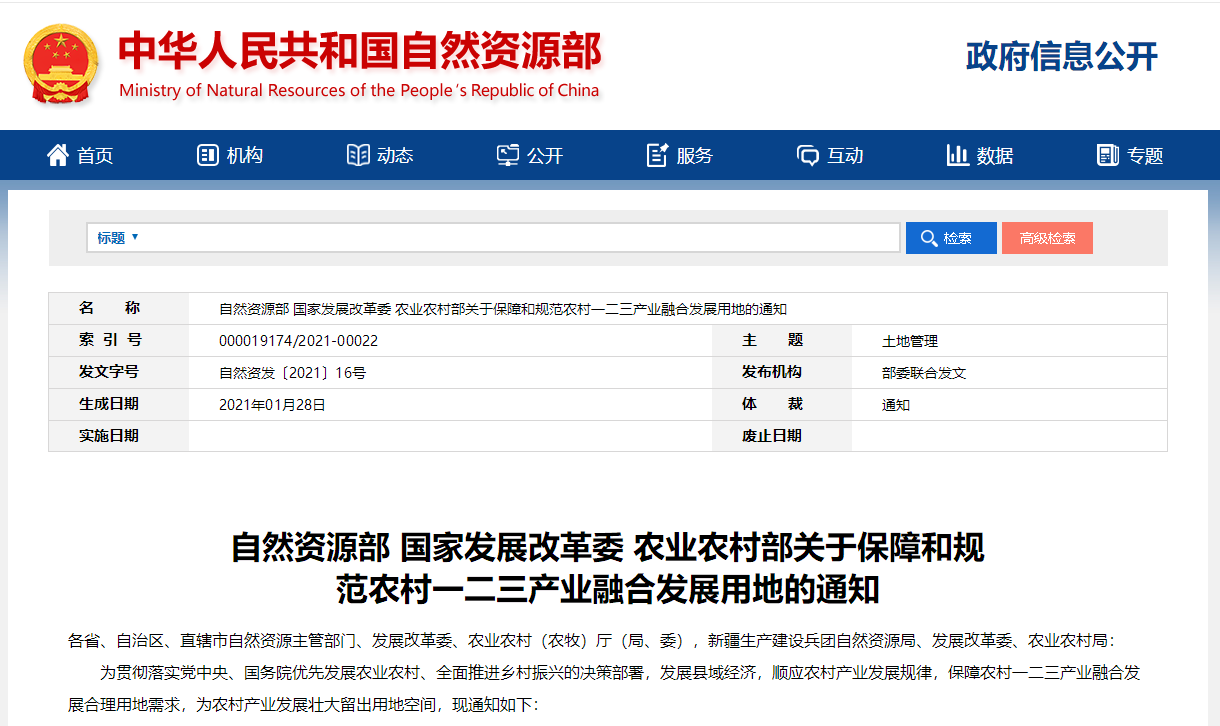Click the 动态 open-book icon
Screen dimensions: 1220x726
pos(358,155)
